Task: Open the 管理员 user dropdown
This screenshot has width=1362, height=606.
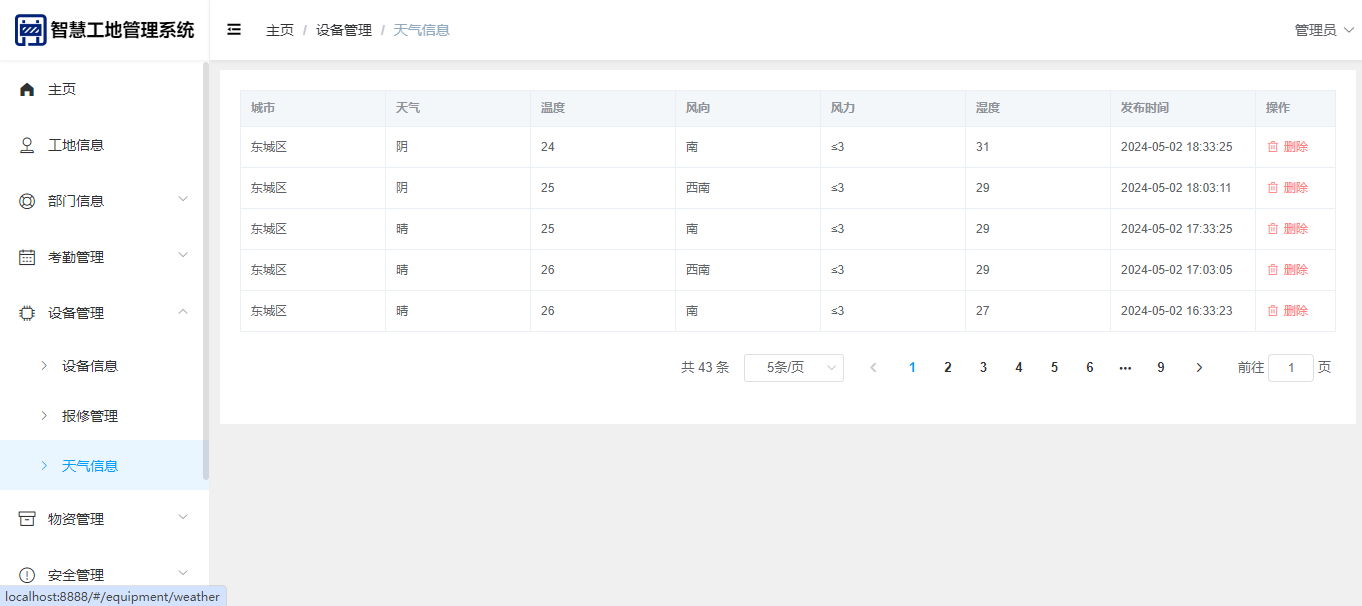Action: (1323, 30)
